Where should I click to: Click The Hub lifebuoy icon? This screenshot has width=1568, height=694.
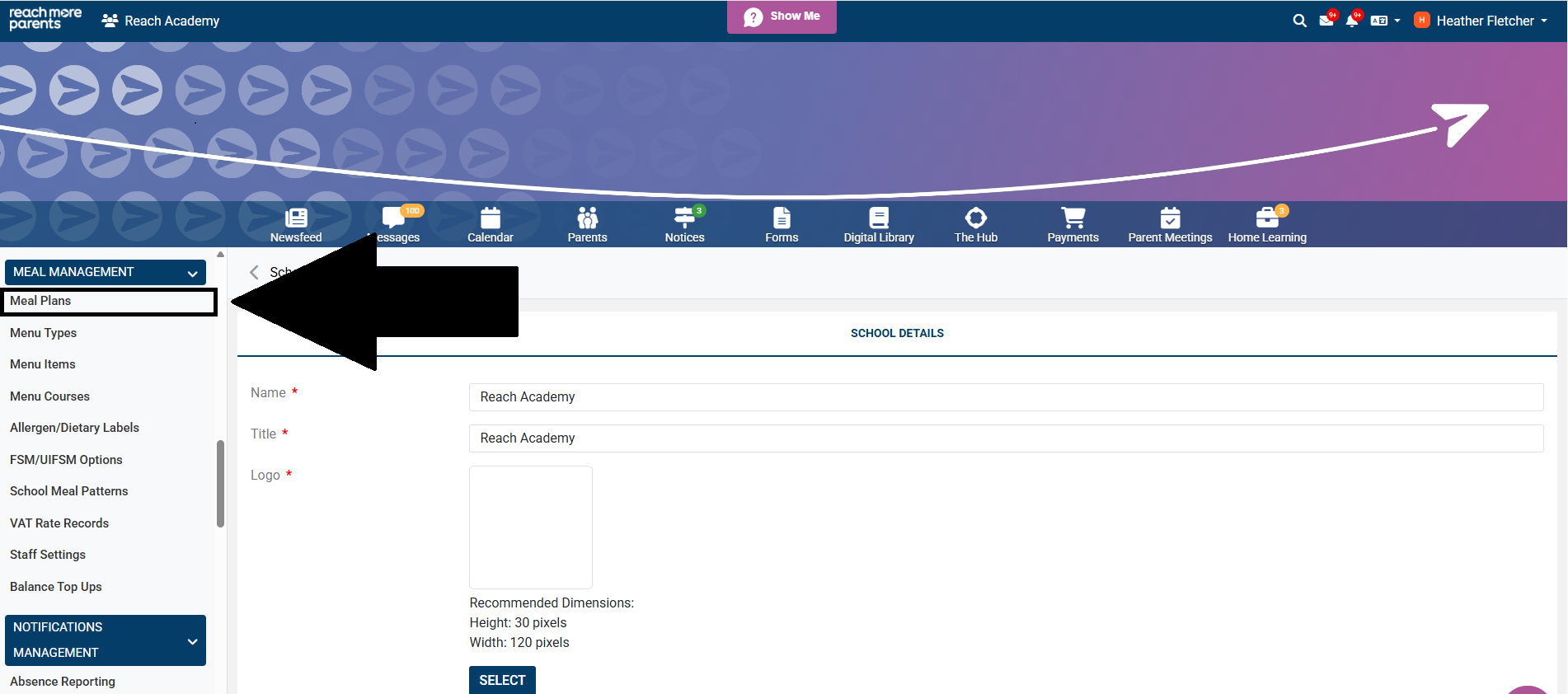pos(976,218)
